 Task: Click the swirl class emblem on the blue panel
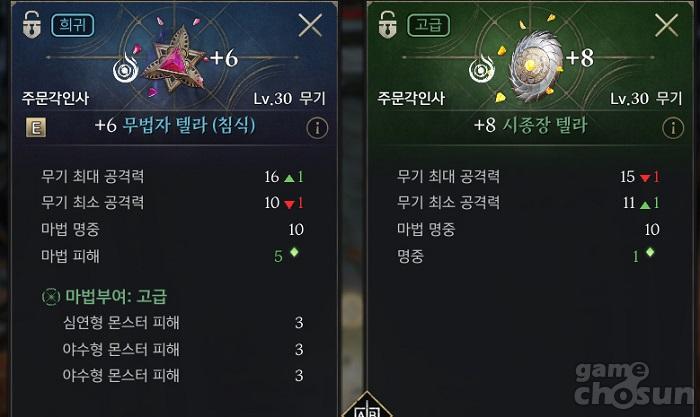click(x=125, y=69)
